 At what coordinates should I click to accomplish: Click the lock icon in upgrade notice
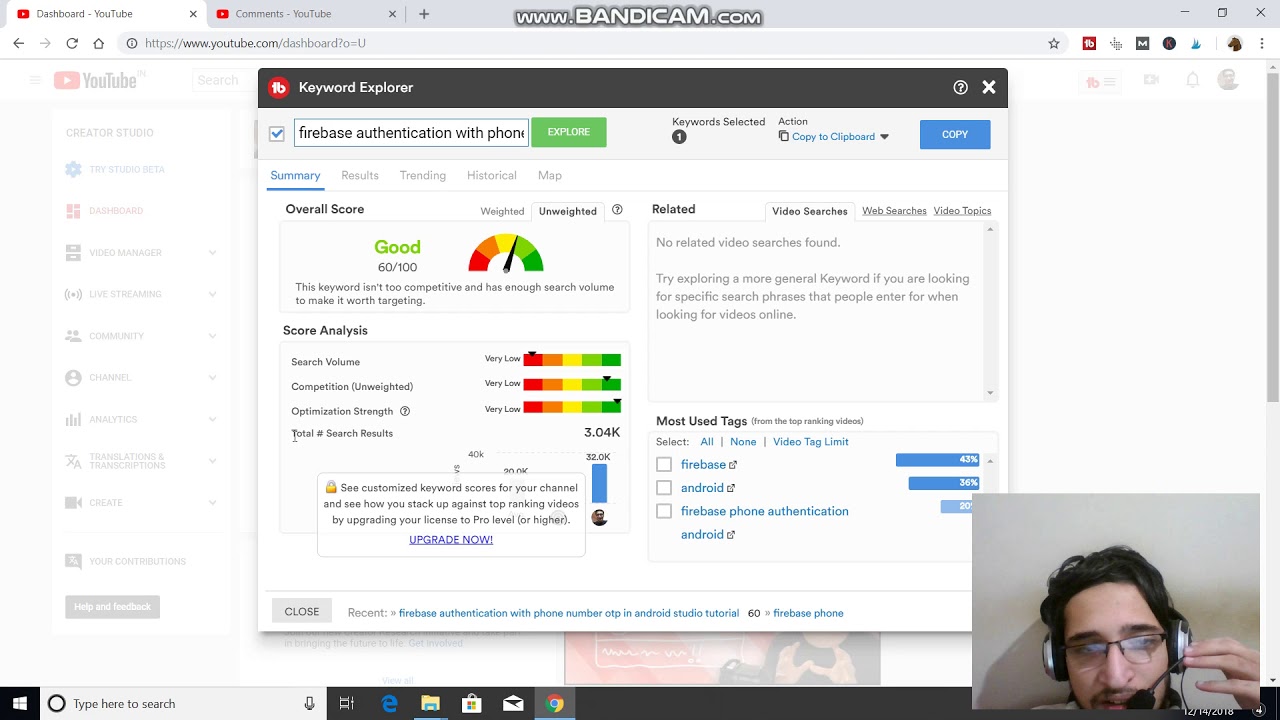(x=331, y=487)
